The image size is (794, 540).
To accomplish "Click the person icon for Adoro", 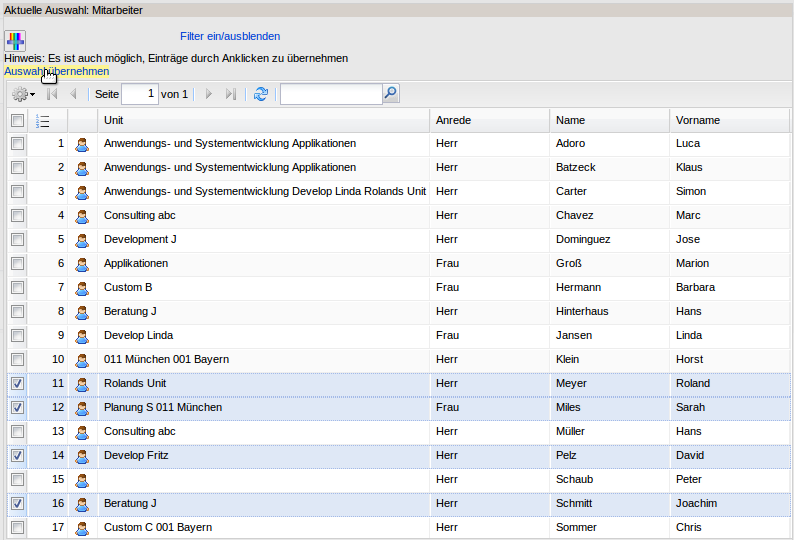I will pyautogui.click(x=83, y=144).
